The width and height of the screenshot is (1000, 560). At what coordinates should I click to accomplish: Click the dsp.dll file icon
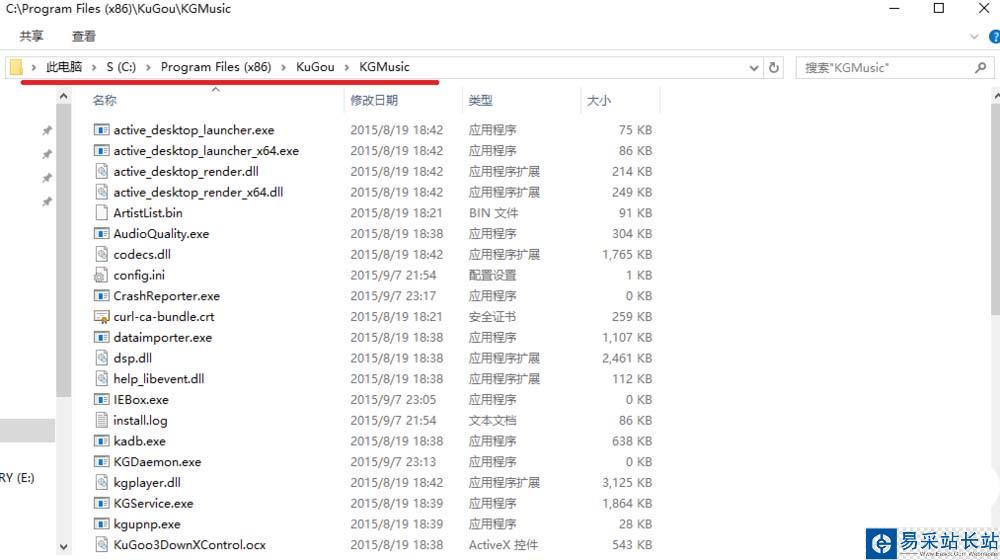(101, 358)
